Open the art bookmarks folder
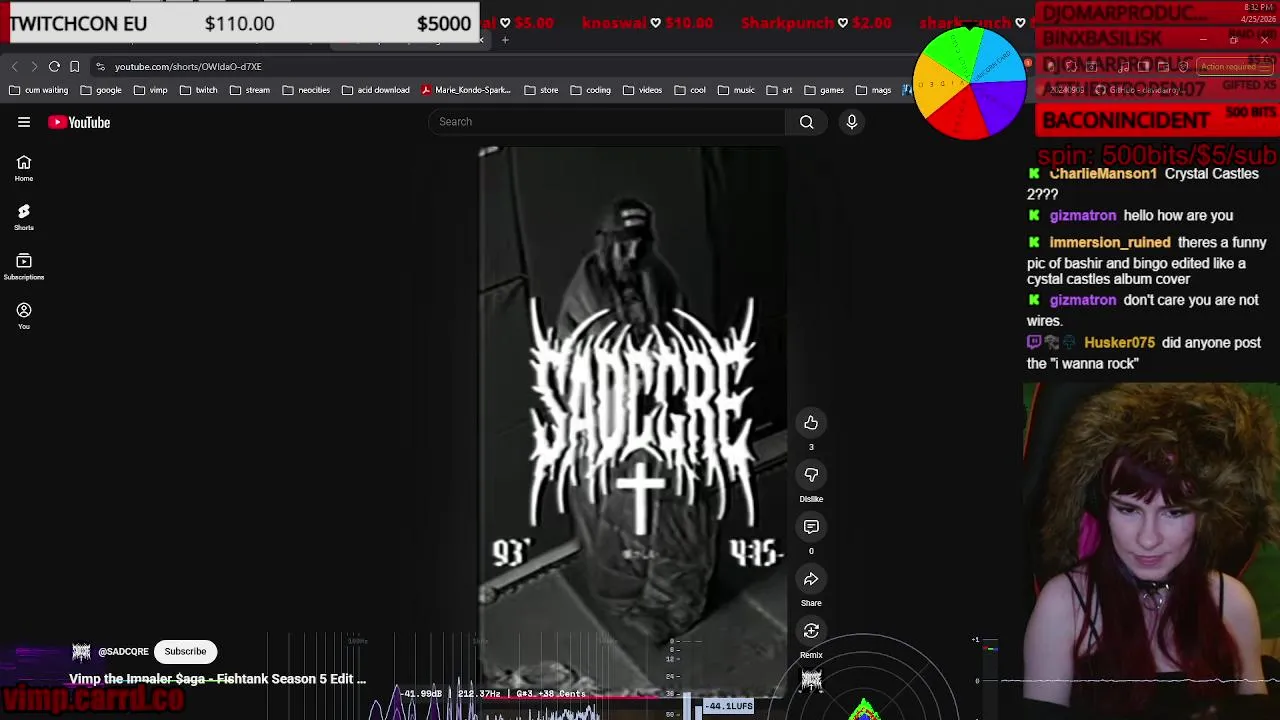 click(779, 90)
